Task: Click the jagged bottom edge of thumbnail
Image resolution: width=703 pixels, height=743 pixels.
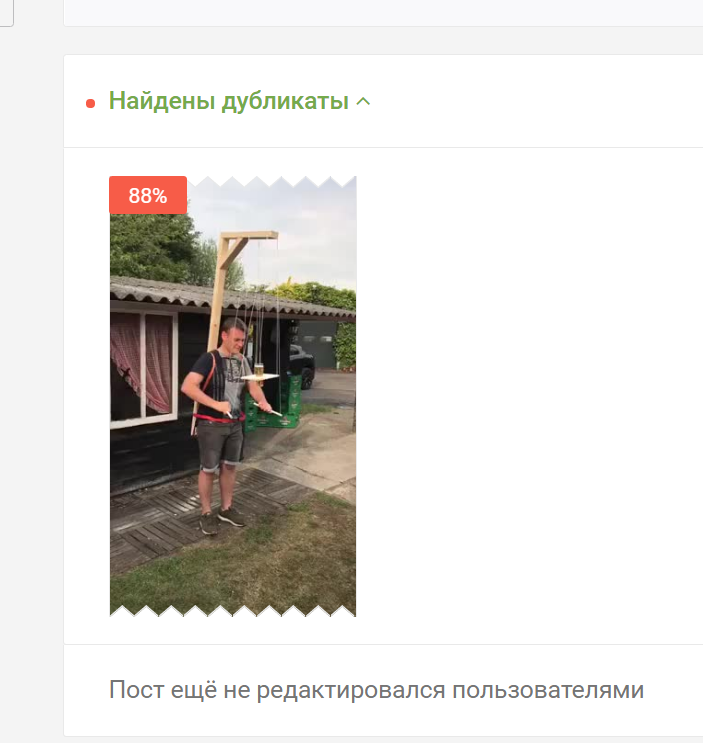Action: (x=233, y=611)
